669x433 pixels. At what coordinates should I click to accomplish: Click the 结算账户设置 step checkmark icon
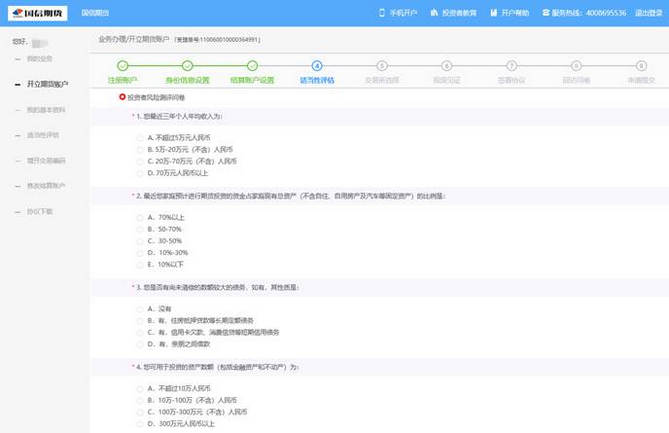click(x=252, y=66)
